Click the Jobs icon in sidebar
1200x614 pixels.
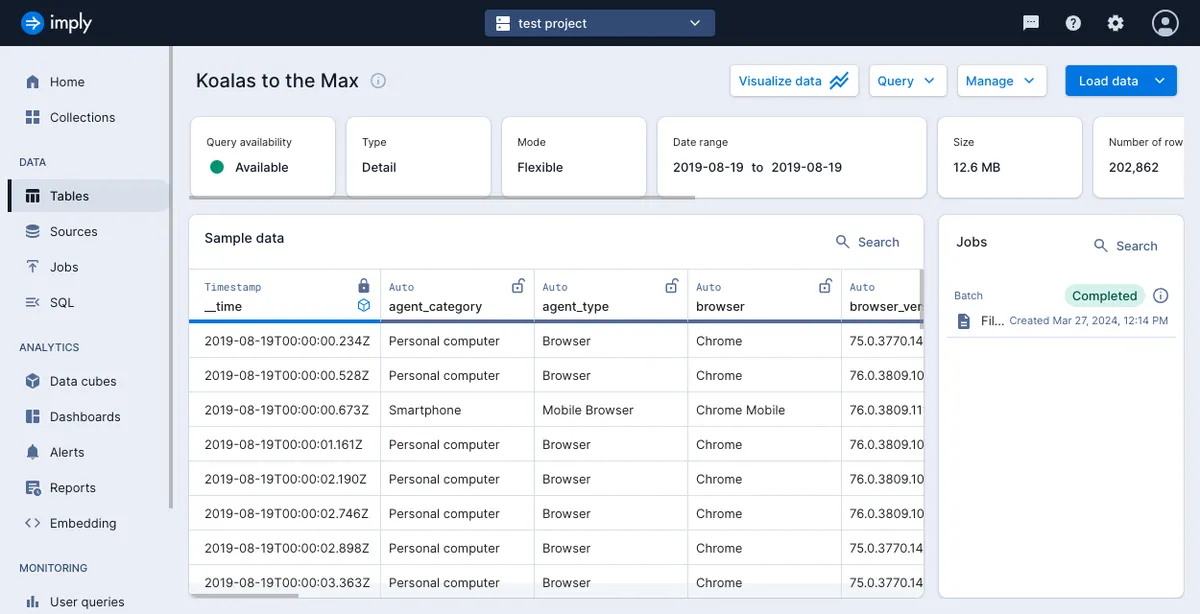pyautogui.click(x=33, y=267)
